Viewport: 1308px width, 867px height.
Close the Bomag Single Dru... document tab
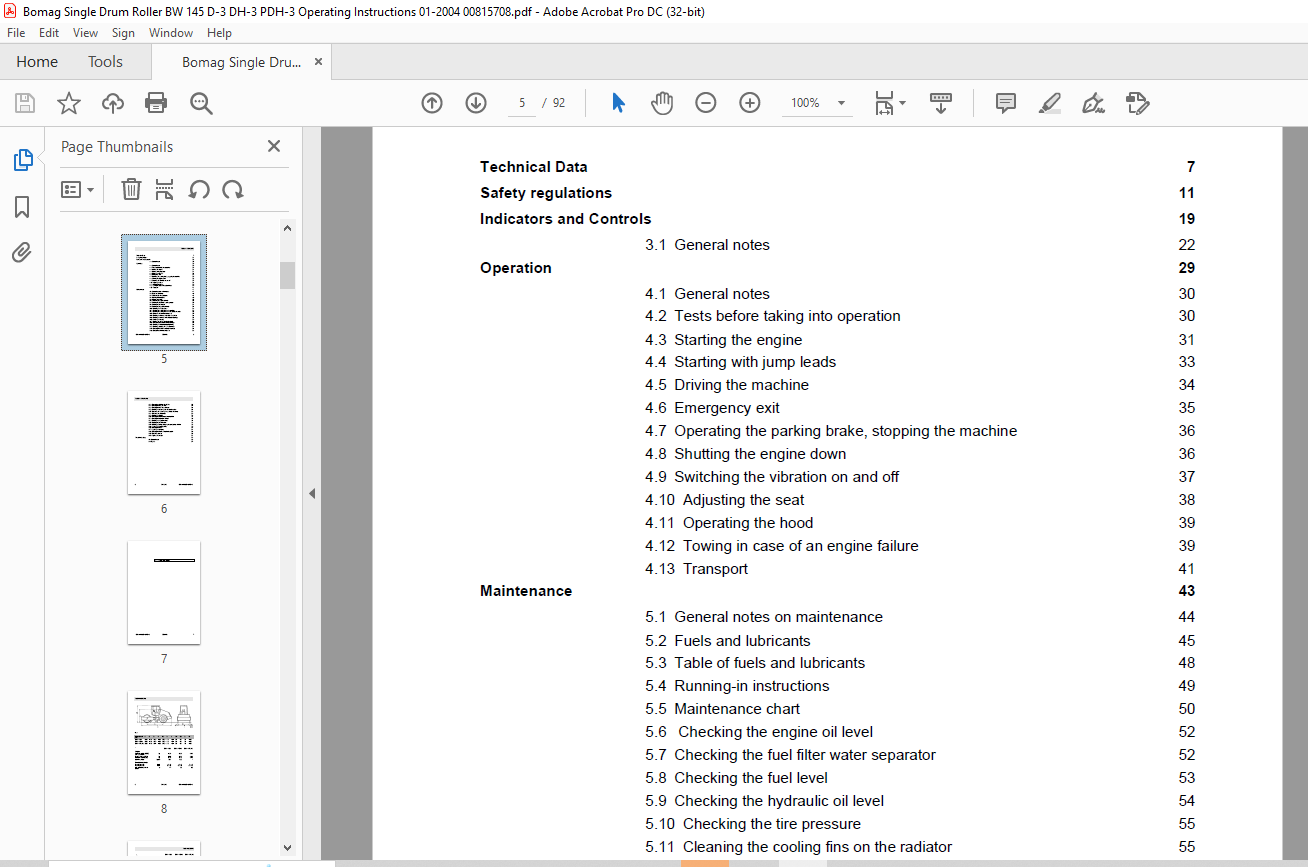[319, 62]
